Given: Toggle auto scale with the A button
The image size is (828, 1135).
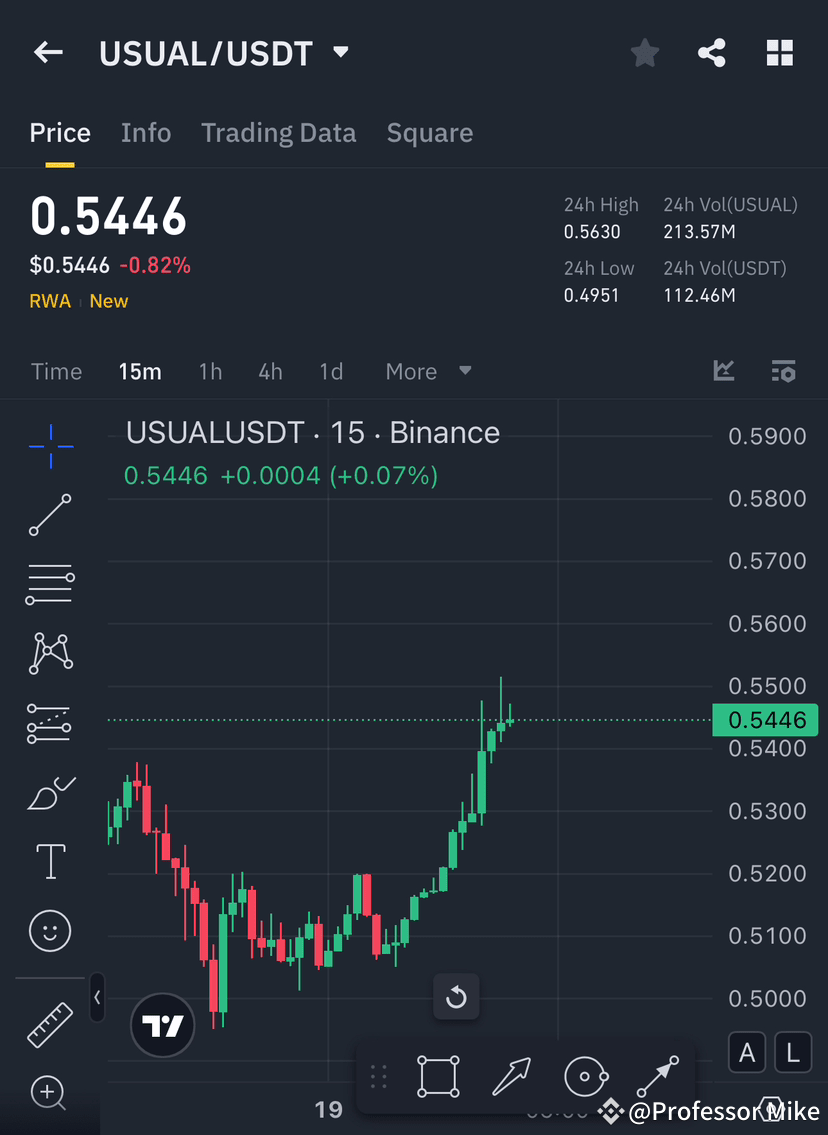Looking at the screenshot, I should tap(747, 1052).
